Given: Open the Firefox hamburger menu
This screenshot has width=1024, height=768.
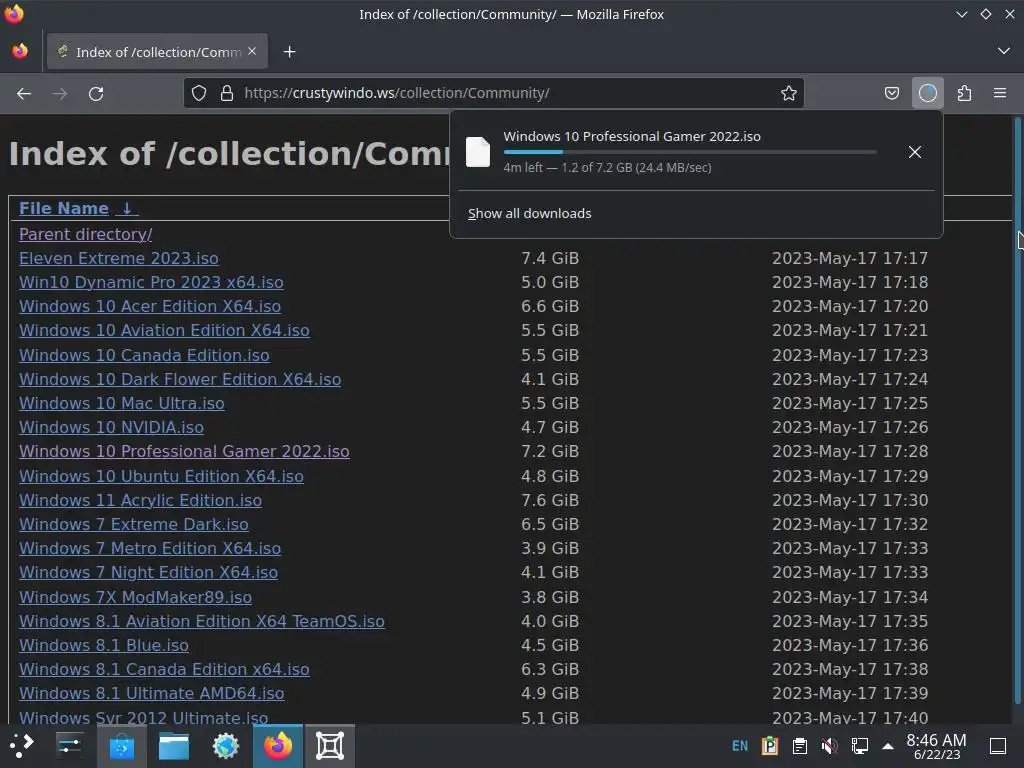Looking at the screenshot, I should (1000, 93).
